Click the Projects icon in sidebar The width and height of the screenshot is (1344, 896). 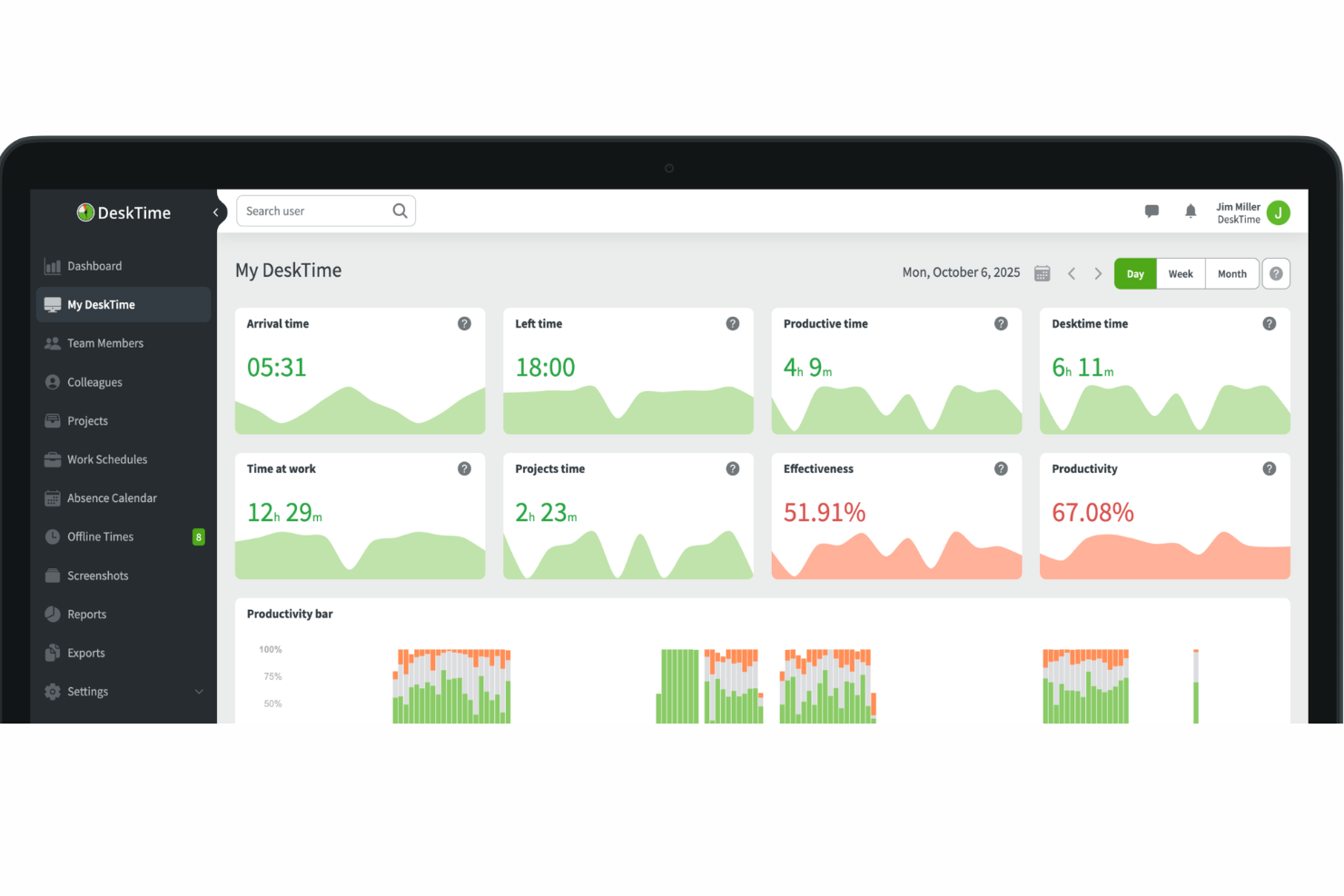point(53,421)
